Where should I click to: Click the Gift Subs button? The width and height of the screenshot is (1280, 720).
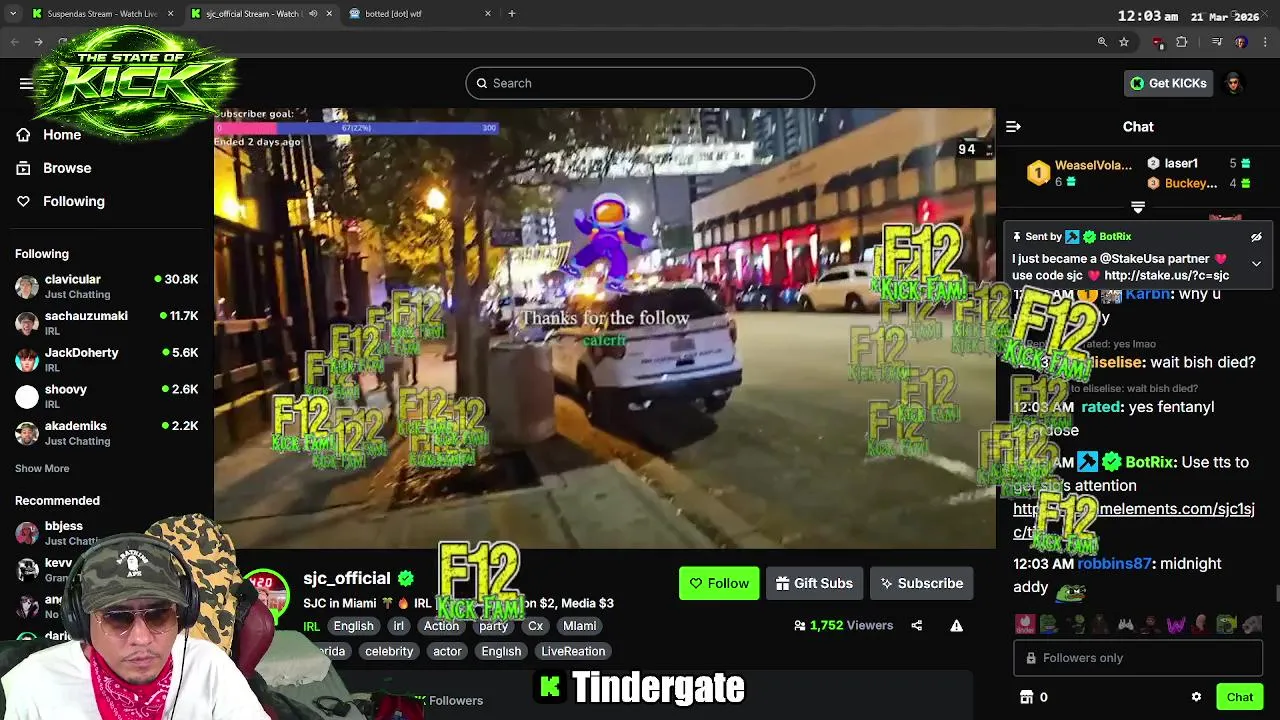(814, 583)
